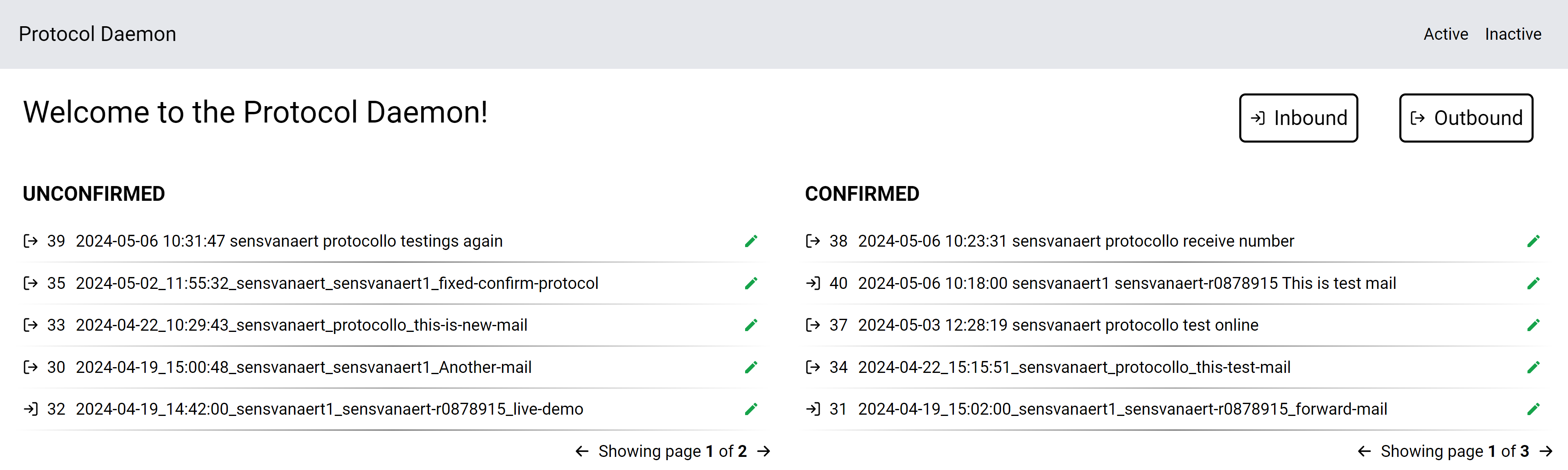Edit protocol 37 test online
Viewport: 1568px width, 470px height.
click(1533, 325)
